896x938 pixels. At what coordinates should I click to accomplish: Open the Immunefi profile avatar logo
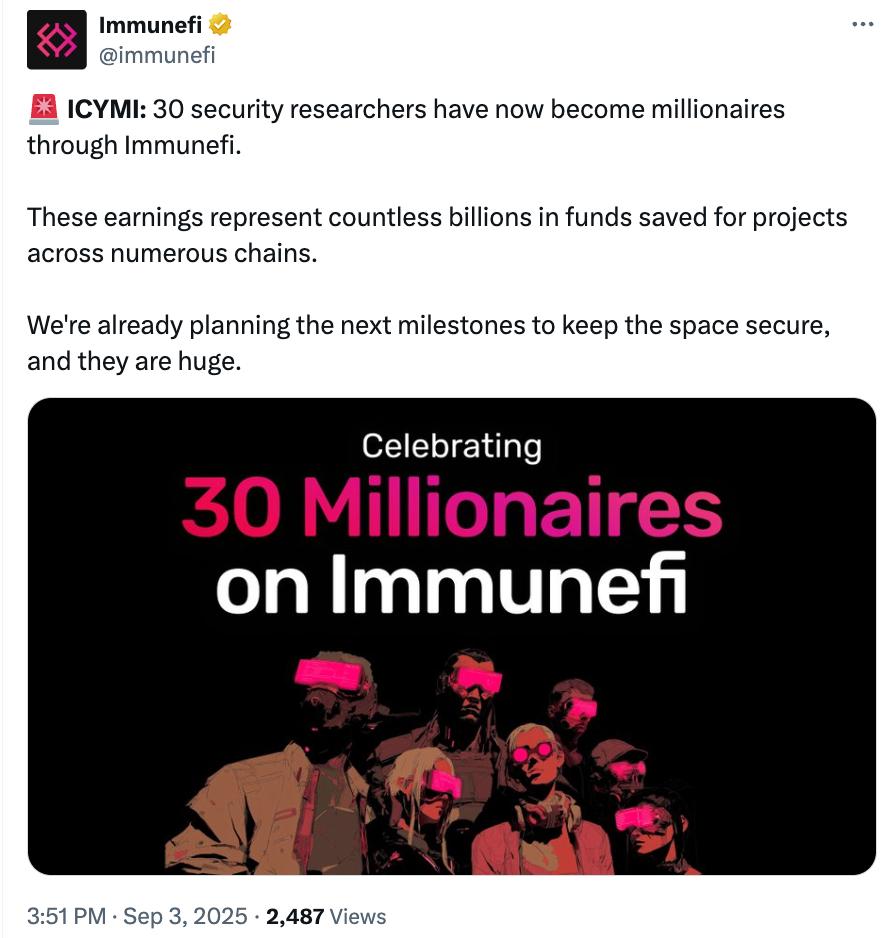click(56, 39)
